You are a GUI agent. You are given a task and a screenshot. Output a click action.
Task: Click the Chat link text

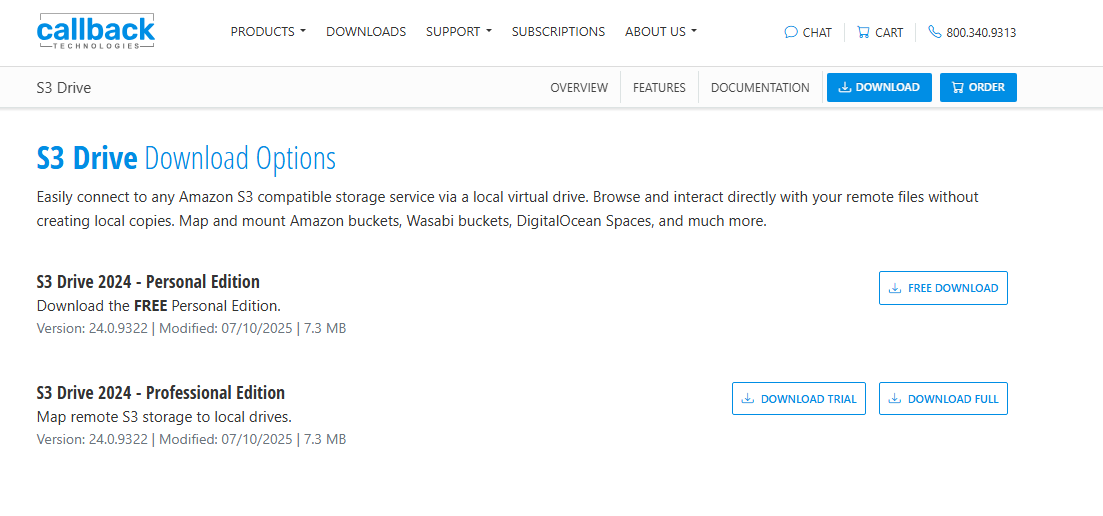[x=817, y=33]
